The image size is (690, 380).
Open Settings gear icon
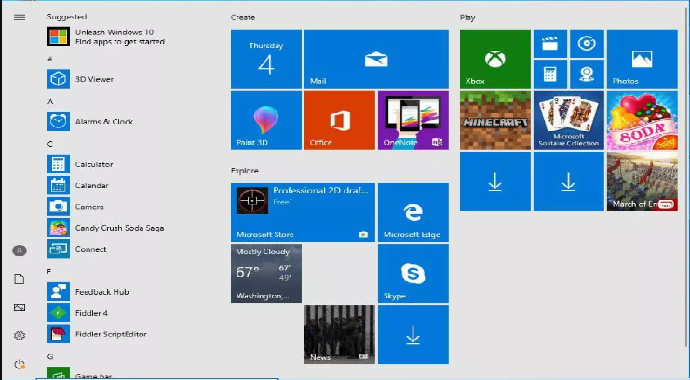tap(19, 336)
